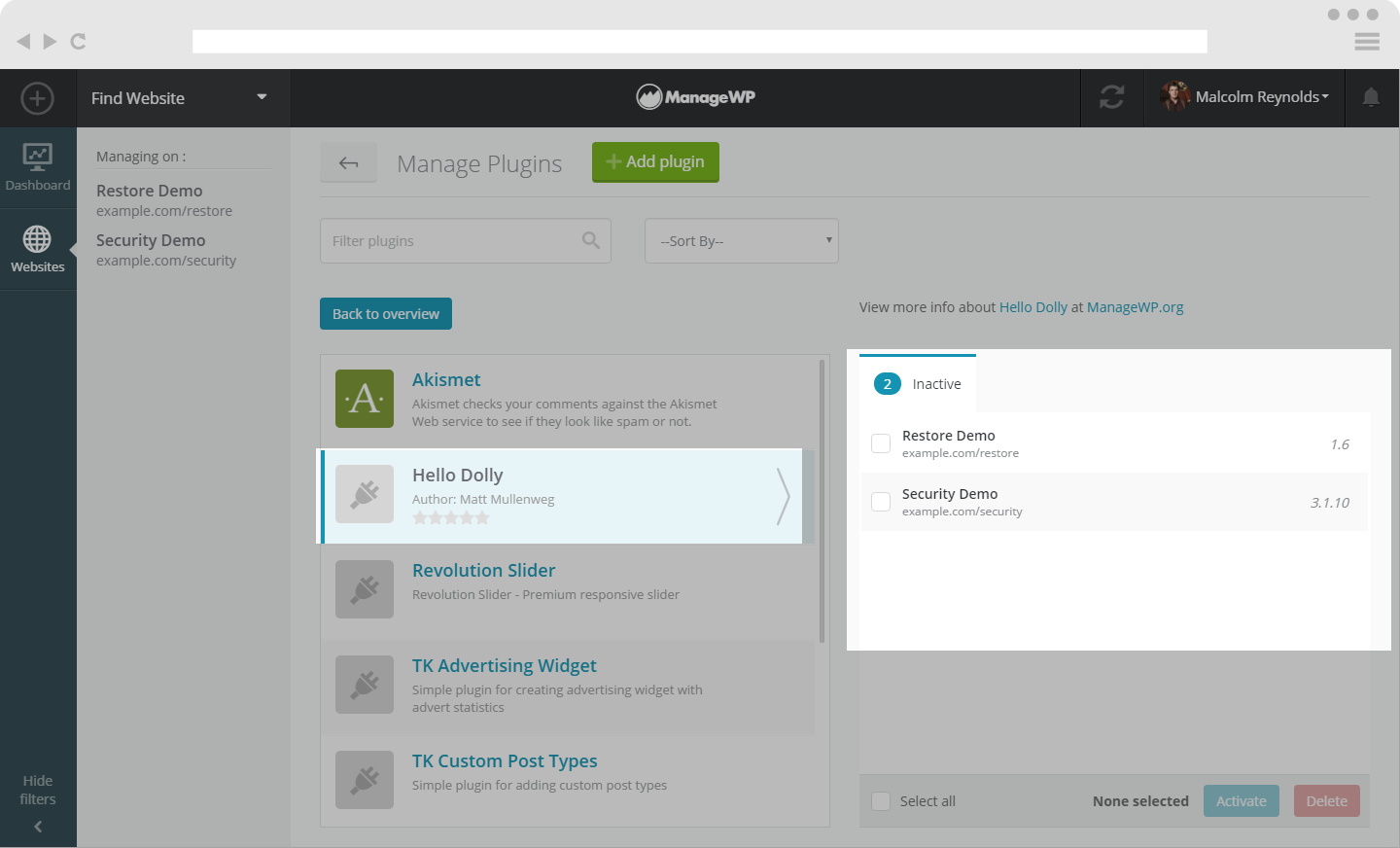Viewport: 1400px width, 848px height.
Task: Click the Revolution Slider plug icon
Action: (365, 589)
